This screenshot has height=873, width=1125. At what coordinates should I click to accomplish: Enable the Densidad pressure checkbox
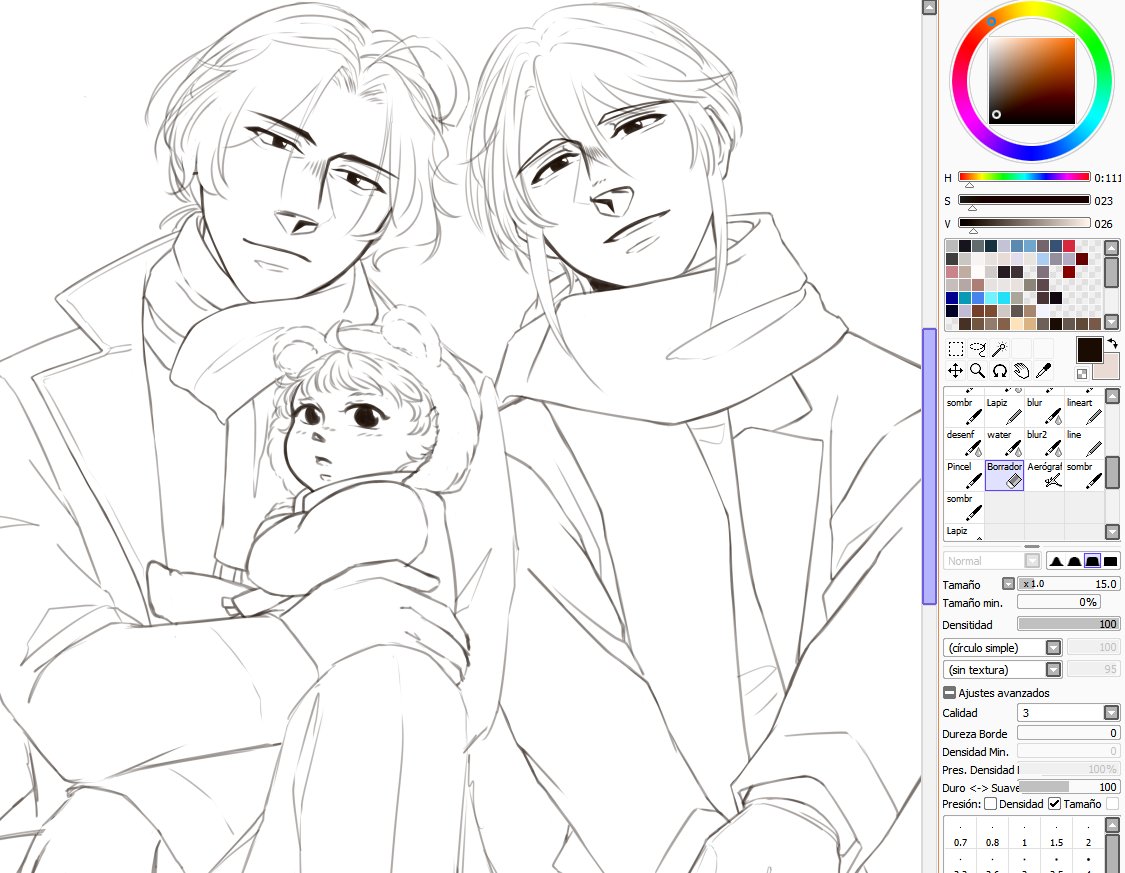pos(990,803)
